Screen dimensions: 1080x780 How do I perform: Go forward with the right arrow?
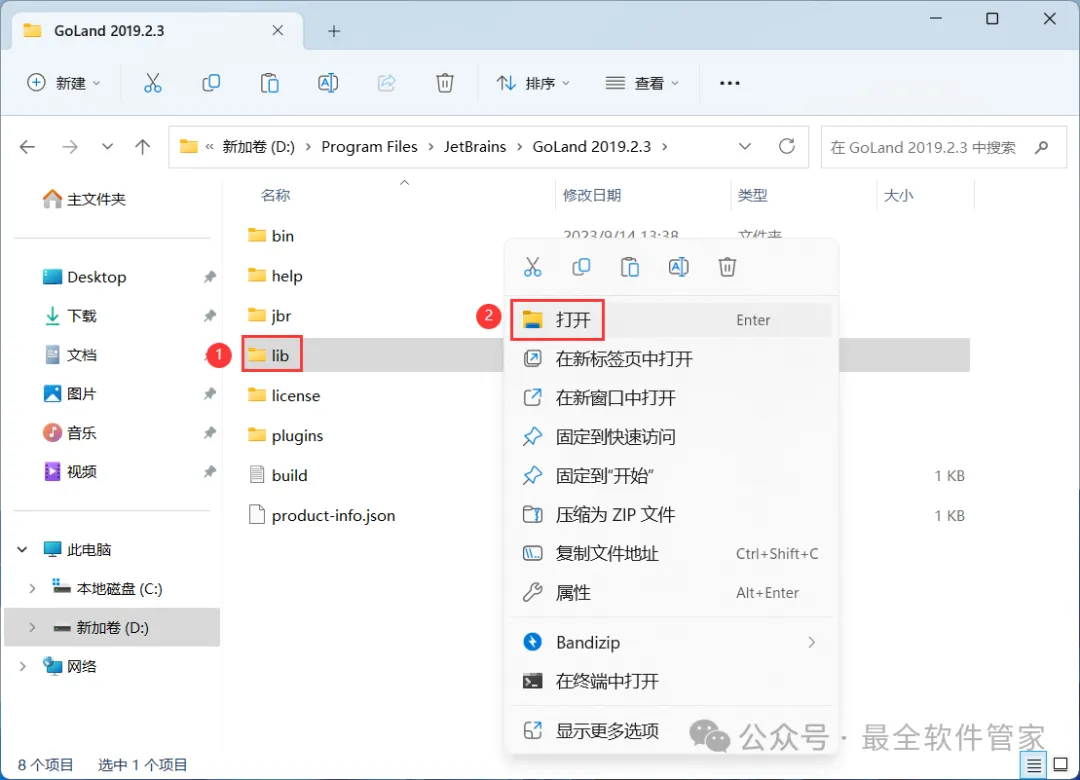pos(70,147)
